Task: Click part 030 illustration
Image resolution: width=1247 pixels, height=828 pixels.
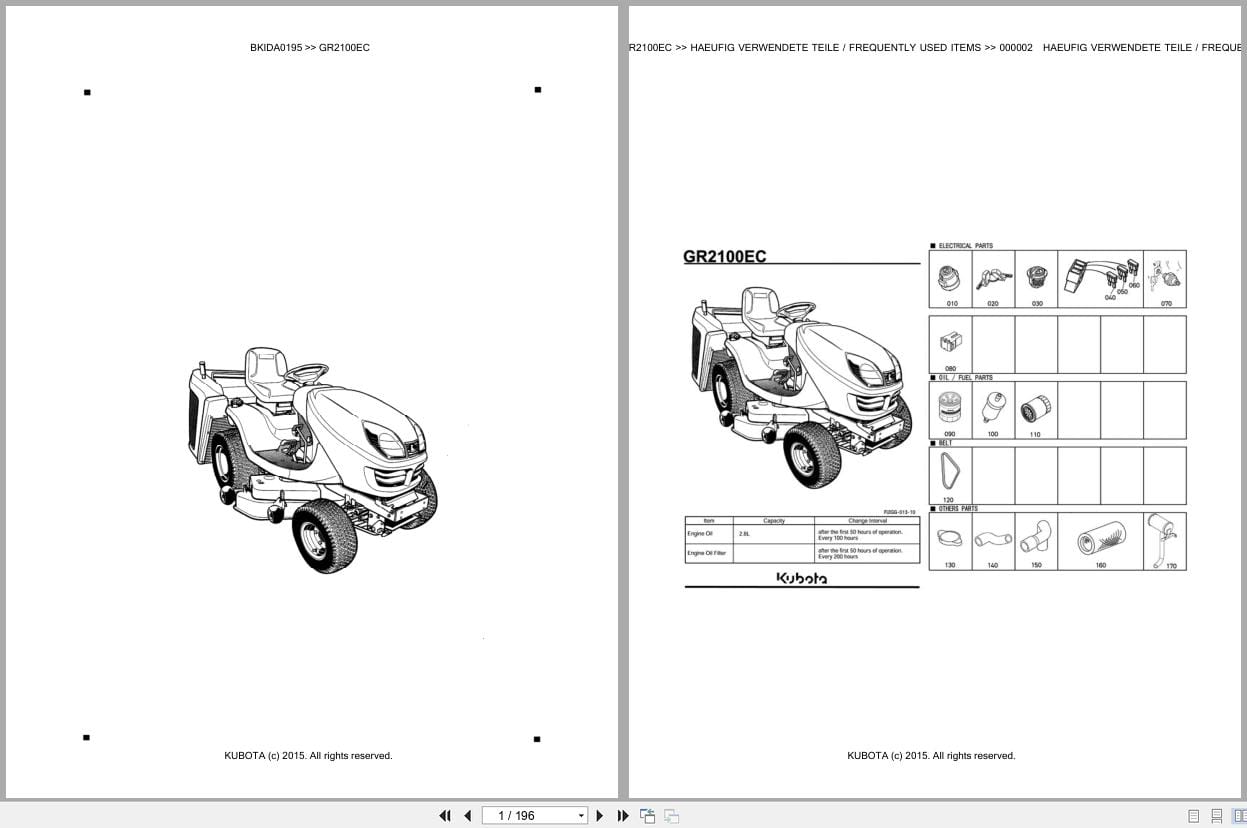Action: 1036,279
